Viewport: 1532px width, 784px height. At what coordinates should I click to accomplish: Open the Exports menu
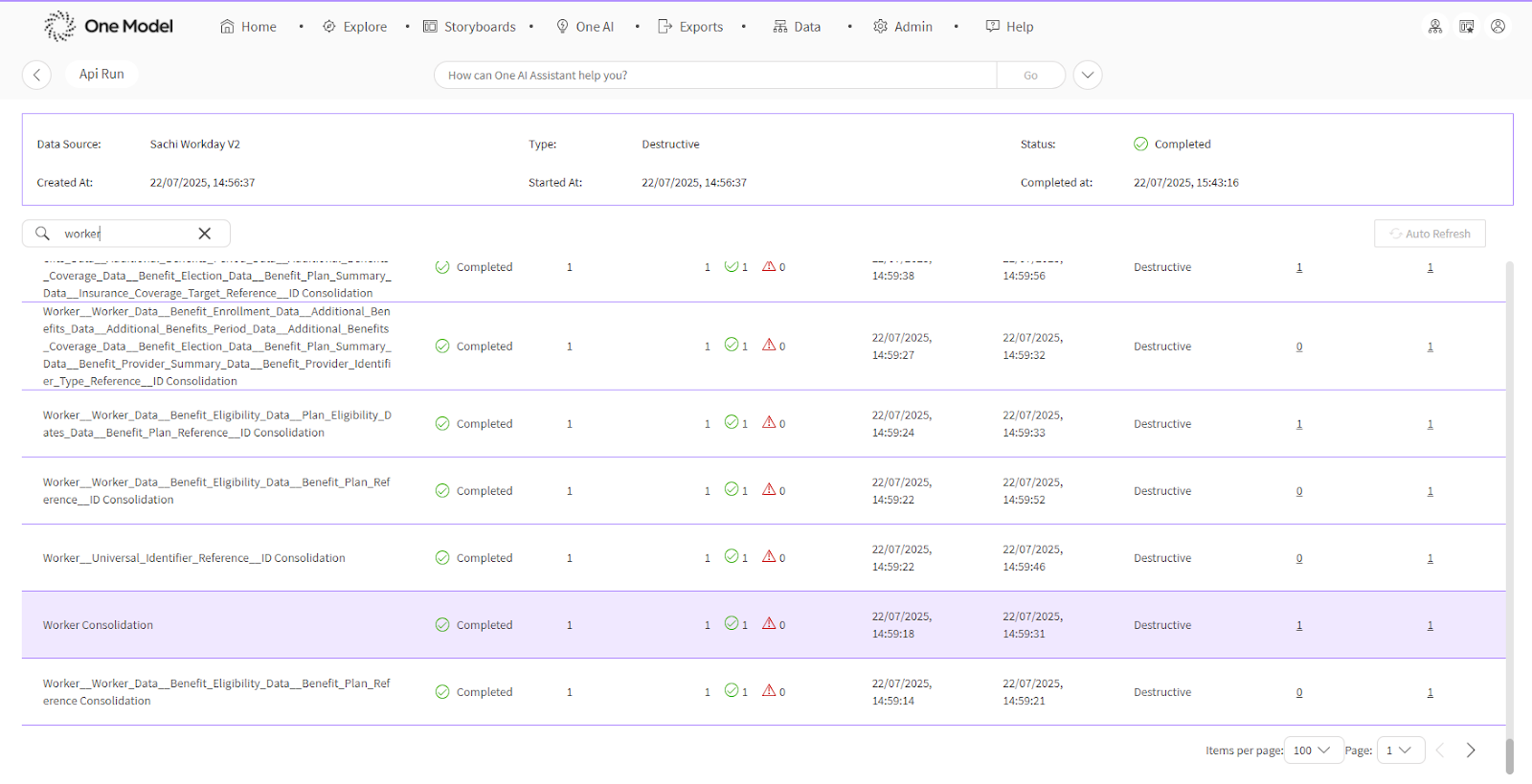coord(690,27)
